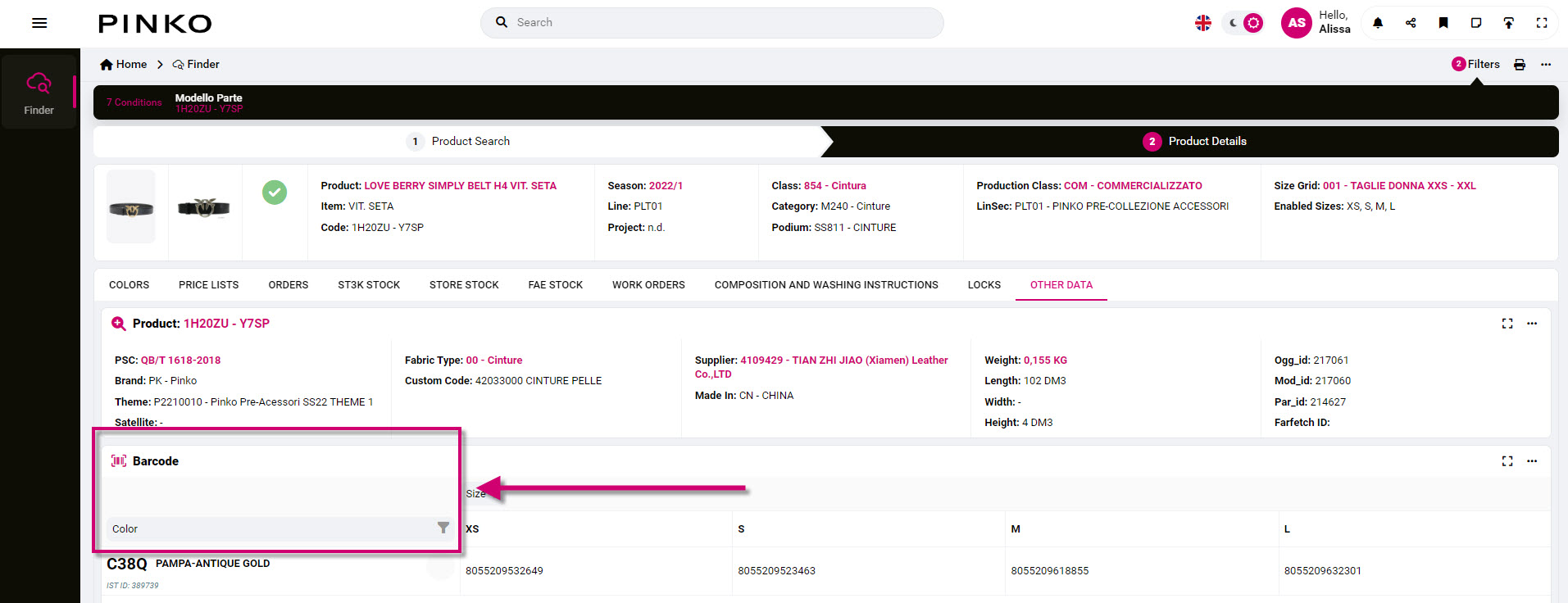Open second belt product thumbnail

(204, 207)
